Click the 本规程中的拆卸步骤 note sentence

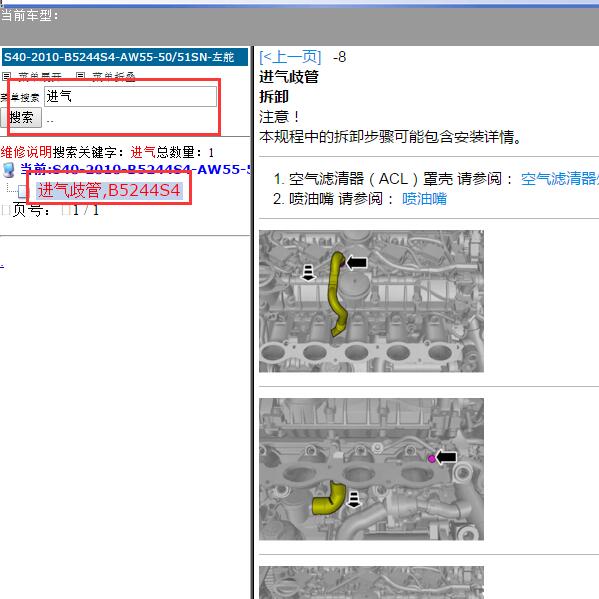pos(390,137)
